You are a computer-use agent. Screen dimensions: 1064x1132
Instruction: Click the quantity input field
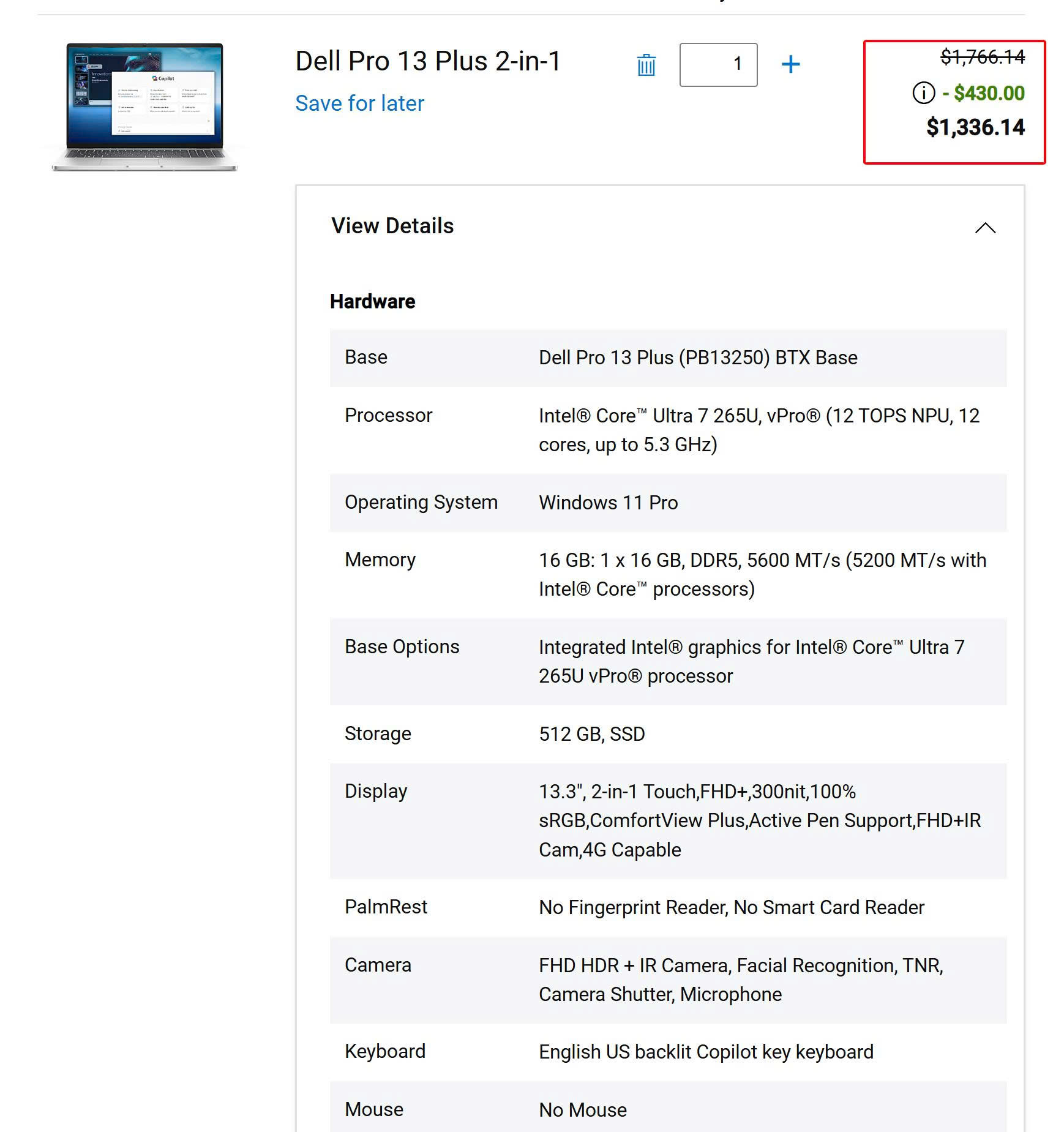(x=718, y=64)
